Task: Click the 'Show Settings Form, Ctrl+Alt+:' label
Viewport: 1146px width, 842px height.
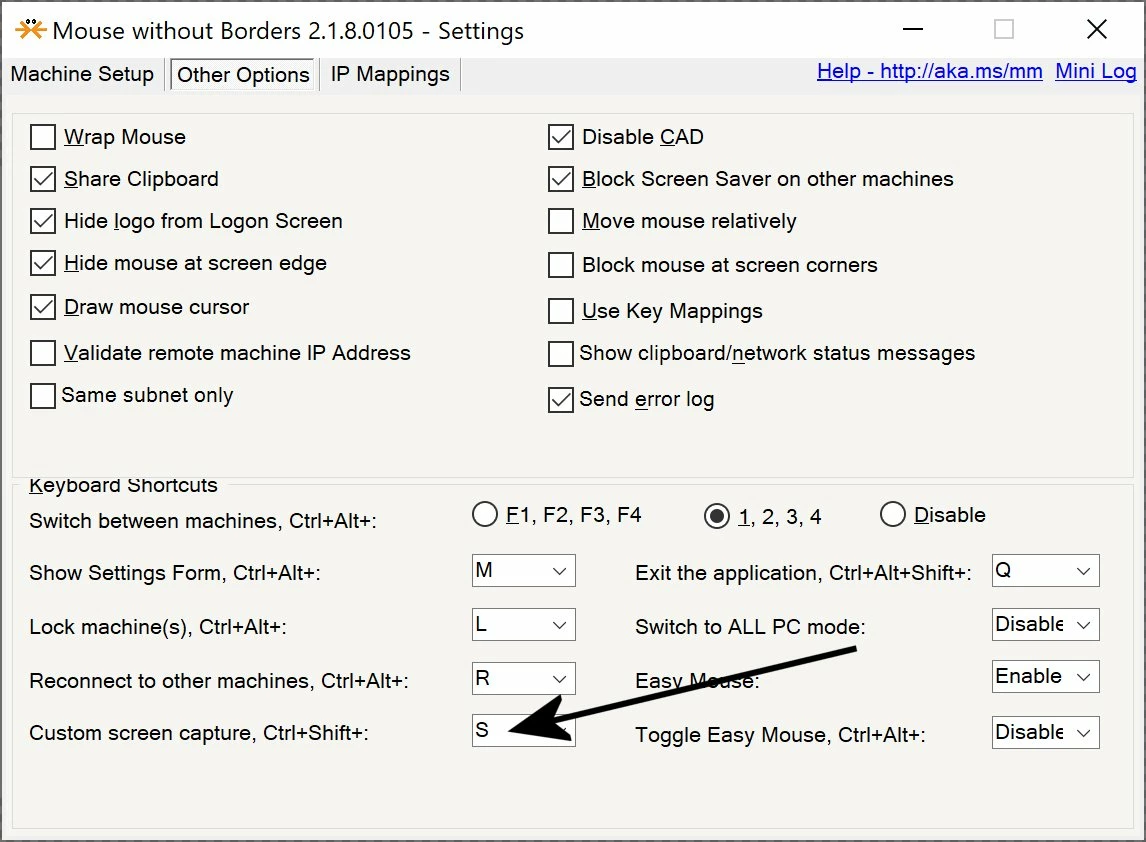Action: tap(175, 573)
